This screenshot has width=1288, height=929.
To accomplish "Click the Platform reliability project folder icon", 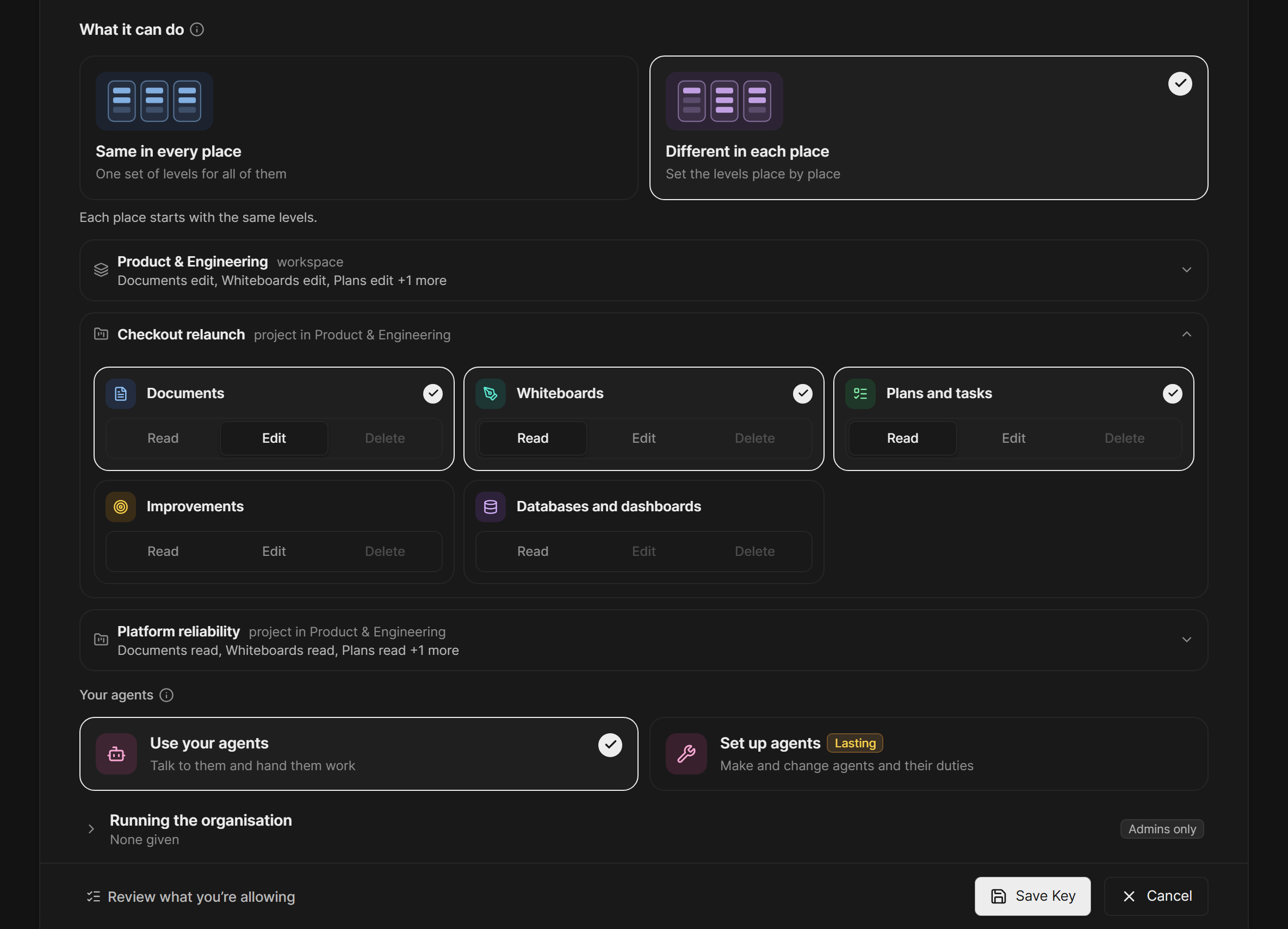I will click(x=101, y=640).
